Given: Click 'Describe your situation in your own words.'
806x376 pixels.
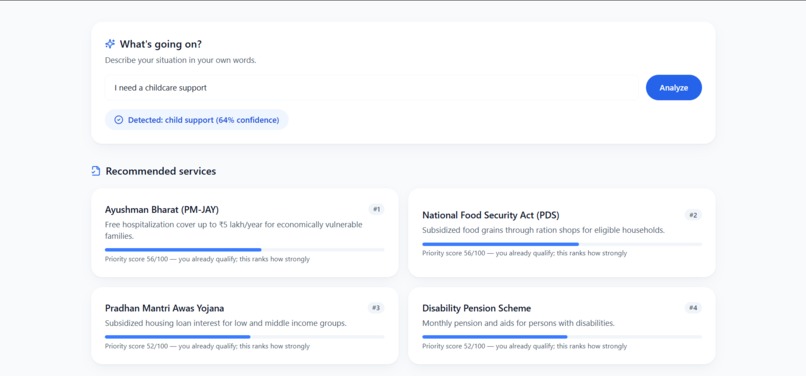Looking at the screenshot, I should point(180,60).
